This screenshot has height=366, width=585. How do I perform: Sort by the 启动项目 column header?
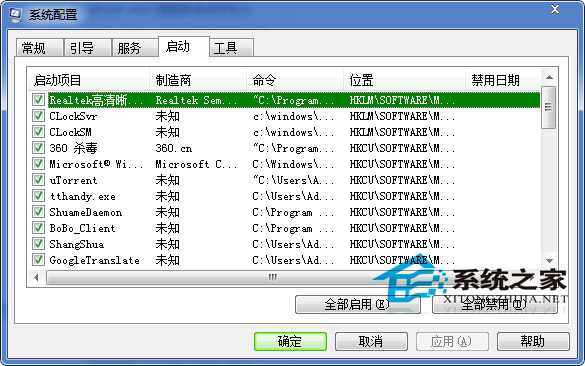(89, 80)
